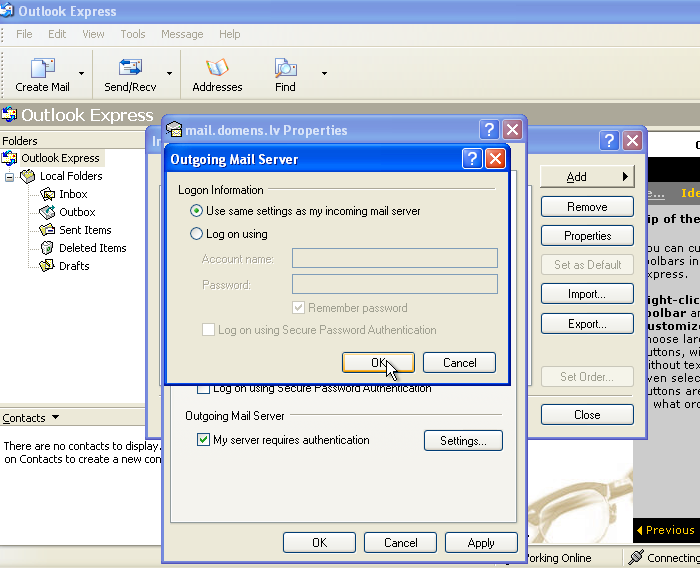Viewport: 700px width, 568px height.
Task: Click Export in Internet Accounts
Action: coord(587,324)
